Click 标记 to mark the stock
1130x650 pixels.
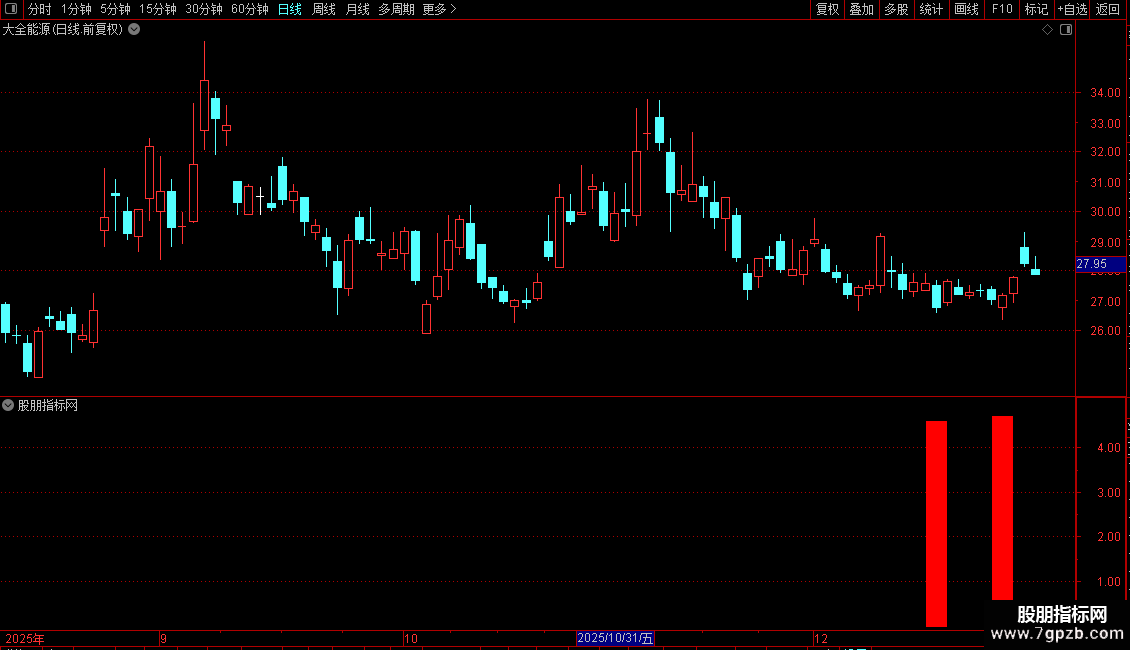pyautogui.click(x=1036, y=9)
